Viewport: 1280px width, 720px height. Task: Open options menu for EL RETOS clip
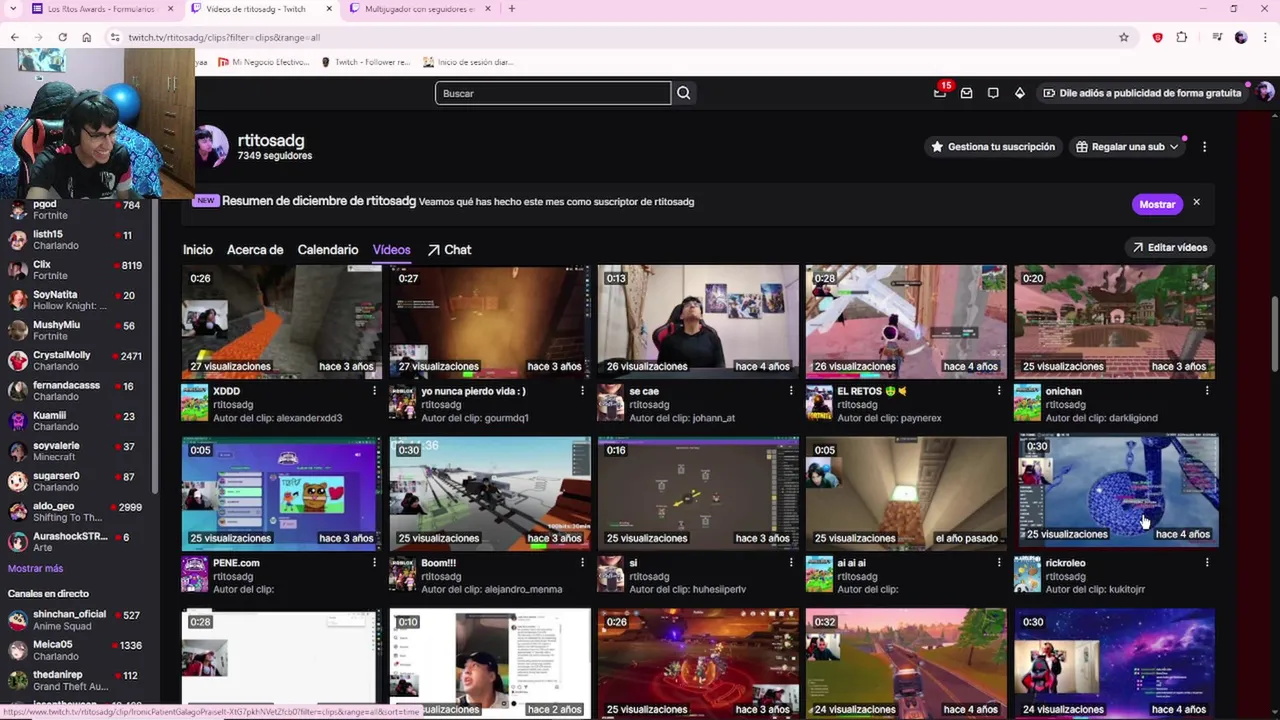pos(998,391)
